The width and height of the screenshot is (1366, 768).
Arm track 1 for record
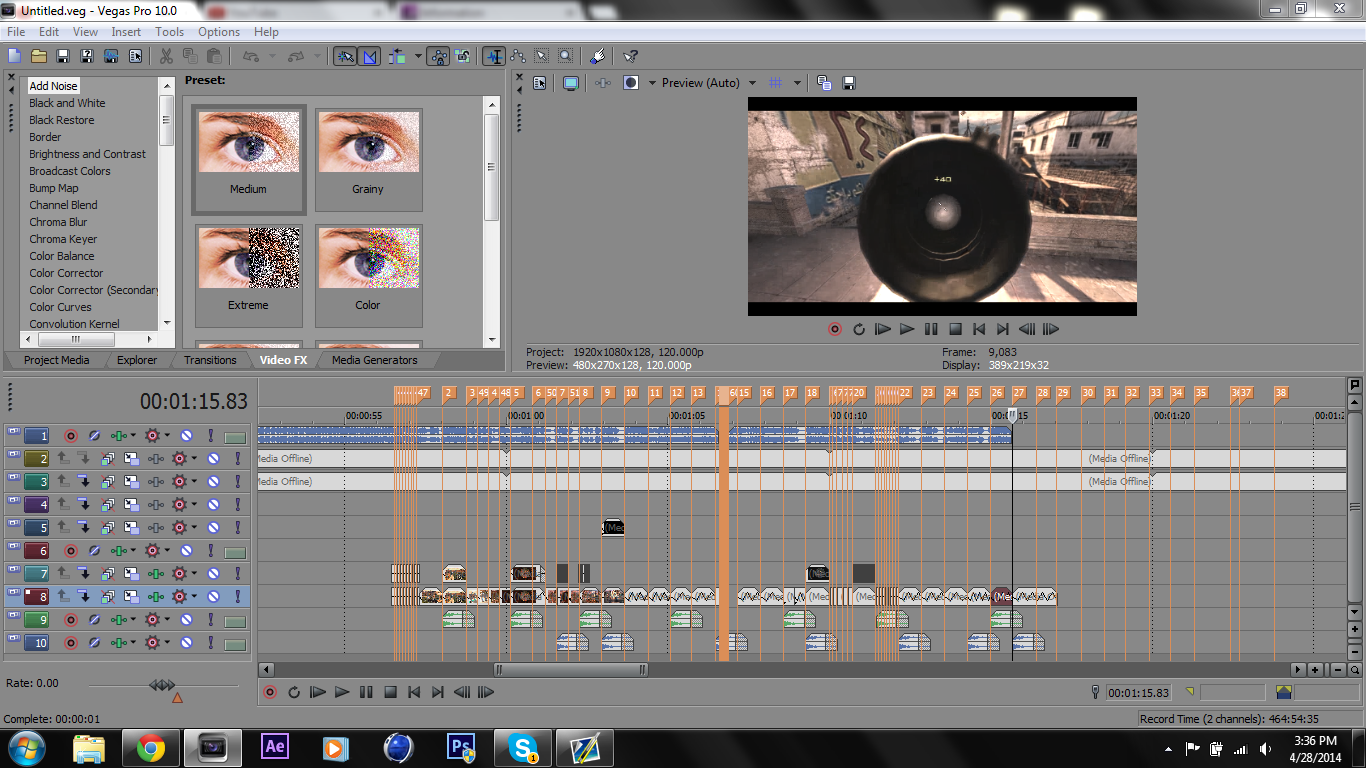tap(71, 436)
